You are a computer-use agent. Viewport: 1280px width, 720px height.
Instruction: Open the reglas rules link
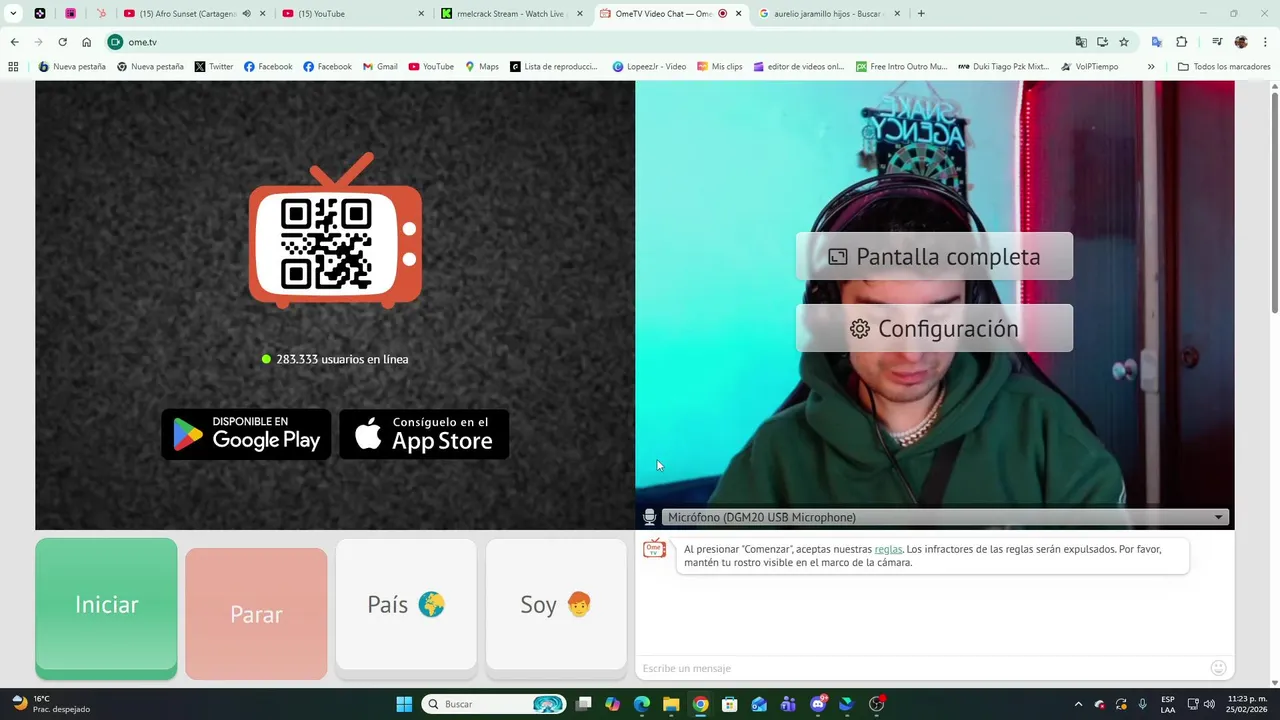(x=888, y=549)
